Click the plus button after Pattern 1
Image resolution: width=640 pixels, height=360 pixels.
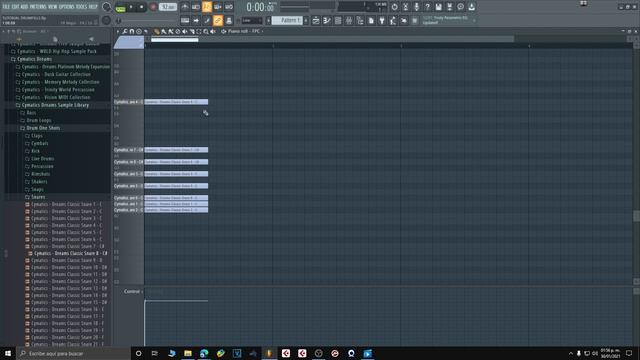(306, 20)
